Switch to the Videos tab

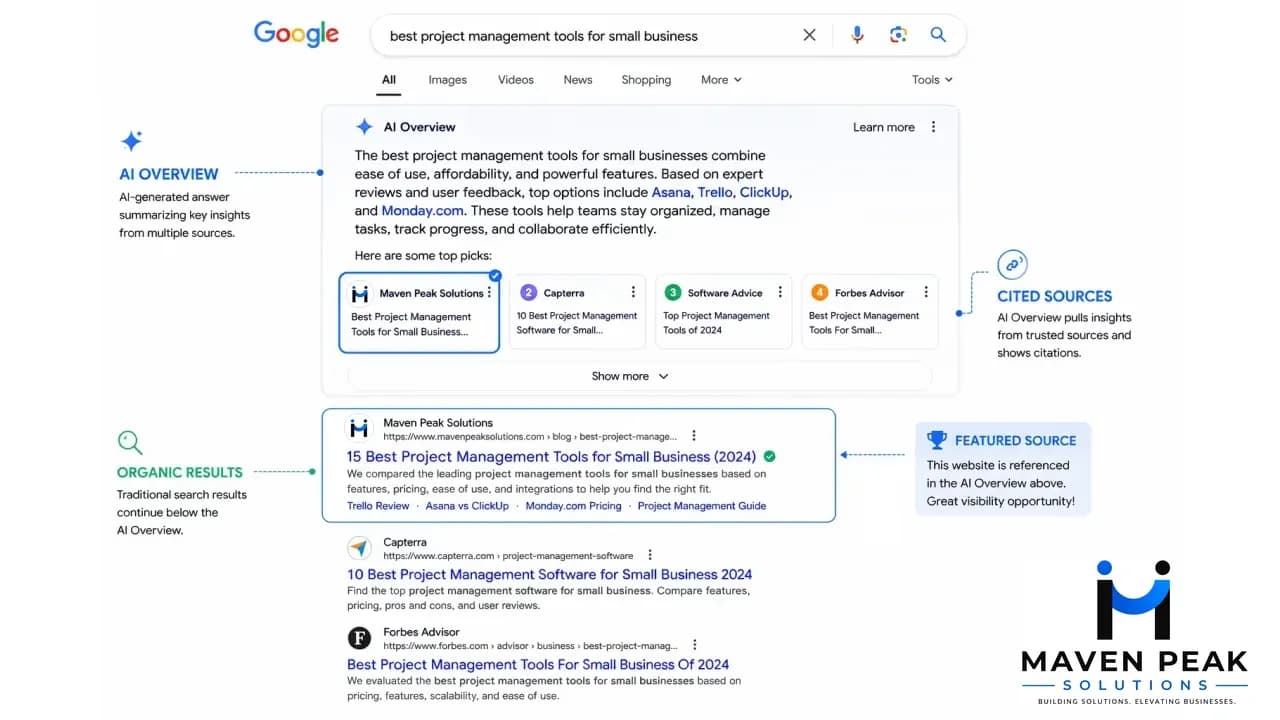coord(516,80)
